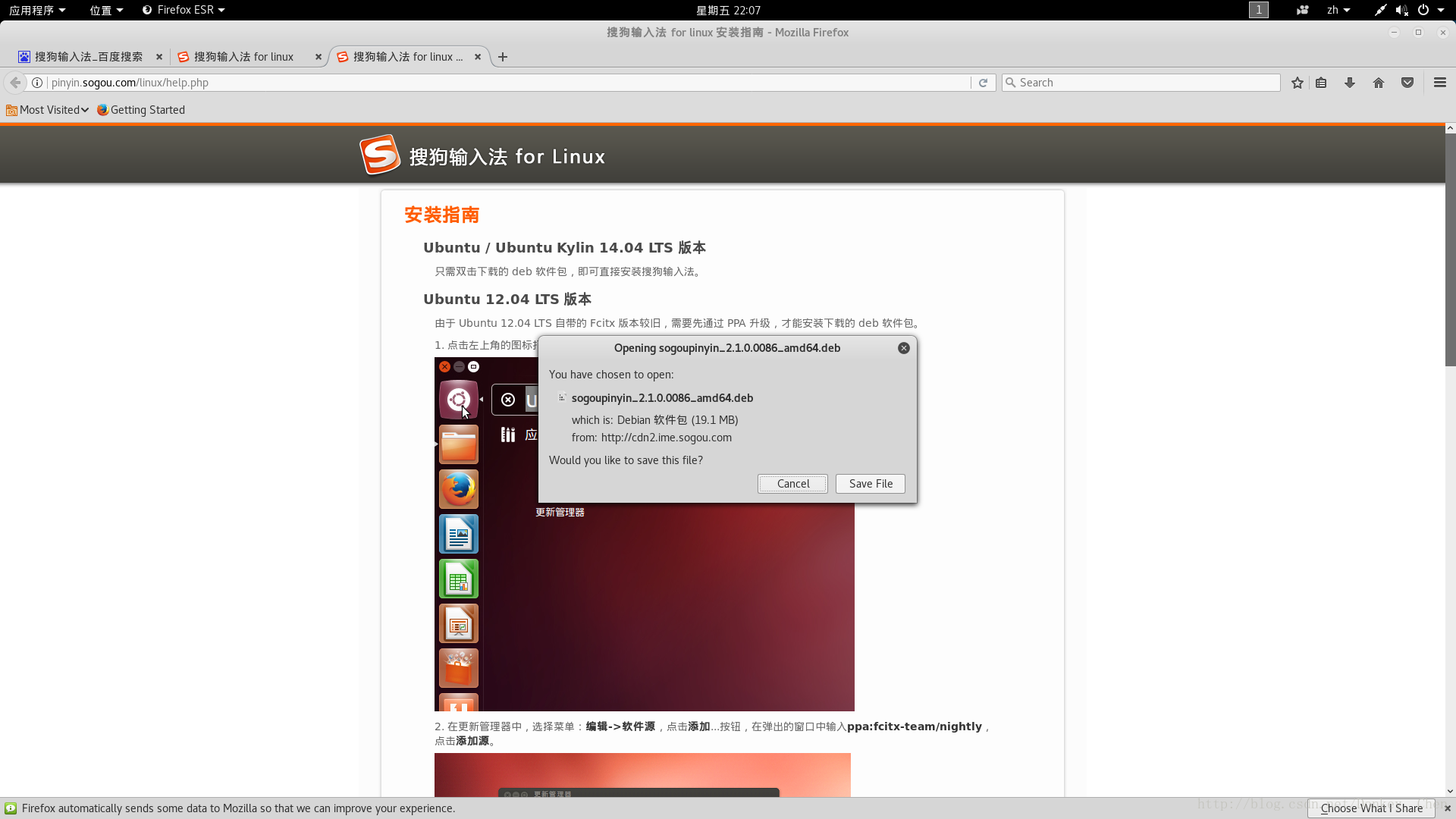
Task: Click the Ubuntu dash icon in the screenshot
Action: [458, 400]
